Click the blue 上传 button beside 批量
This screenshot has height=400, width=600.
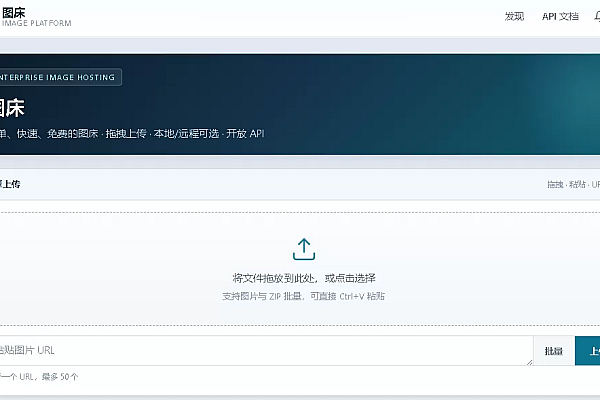588,351
